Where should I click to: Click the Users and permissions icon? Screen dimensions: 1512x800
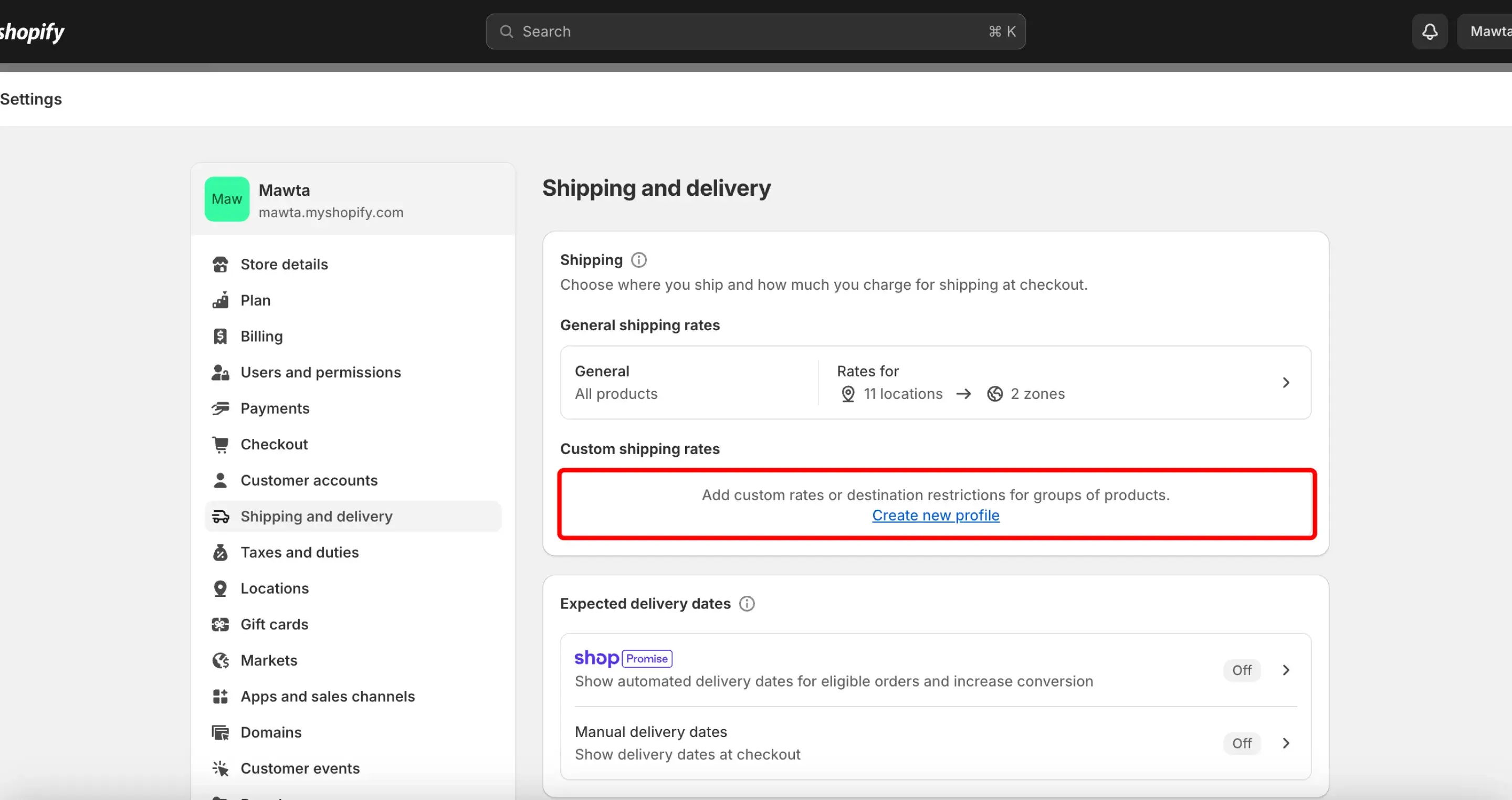(220, 373)
